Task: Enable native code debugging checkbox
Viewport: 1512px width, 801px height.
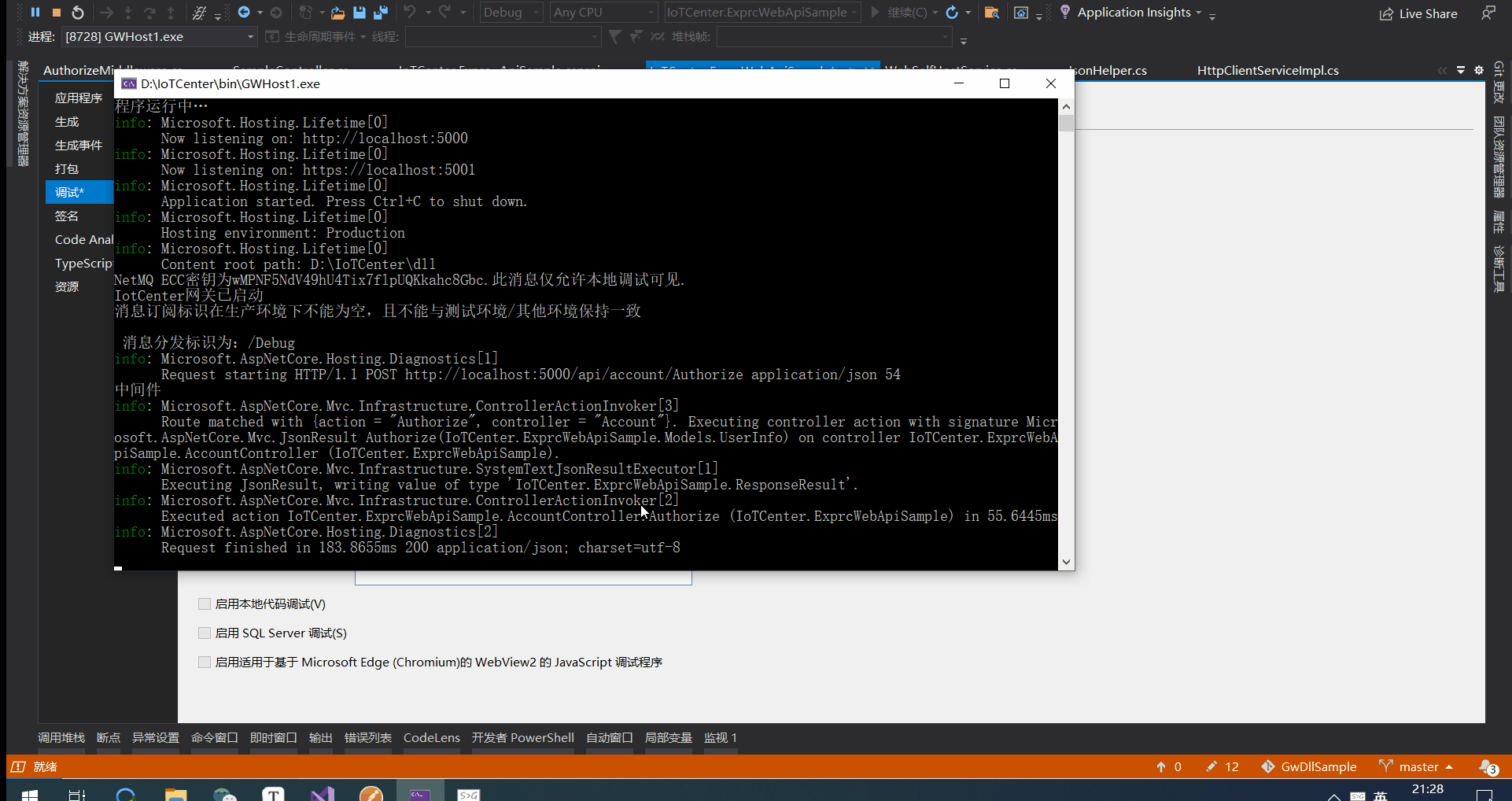Action: tap(205, 604)
